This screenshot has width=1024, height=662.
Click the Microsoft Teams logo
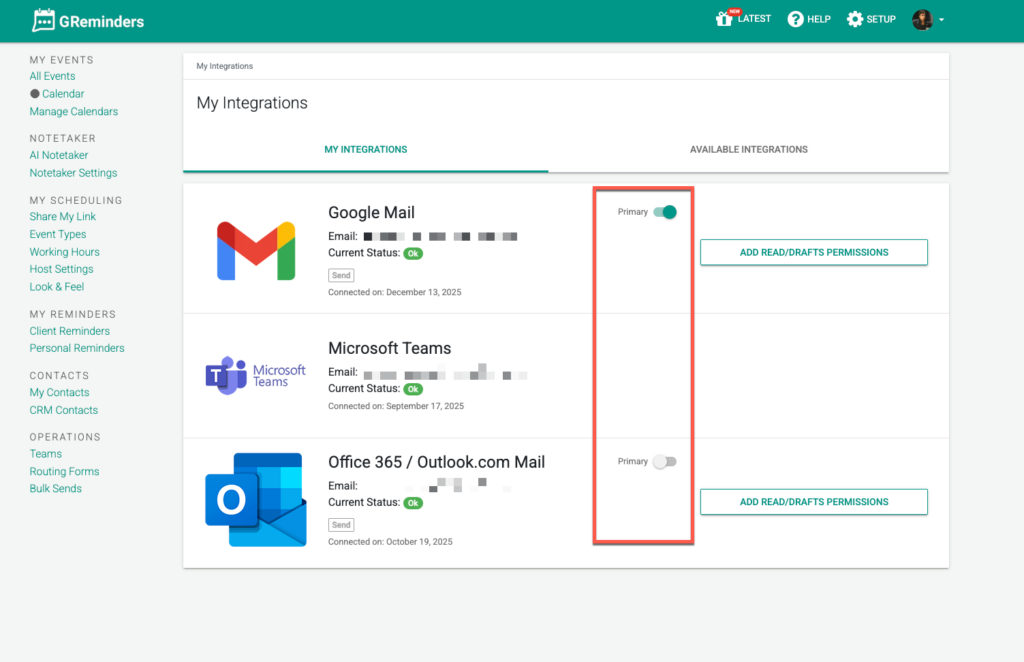[x=256, y=375]
